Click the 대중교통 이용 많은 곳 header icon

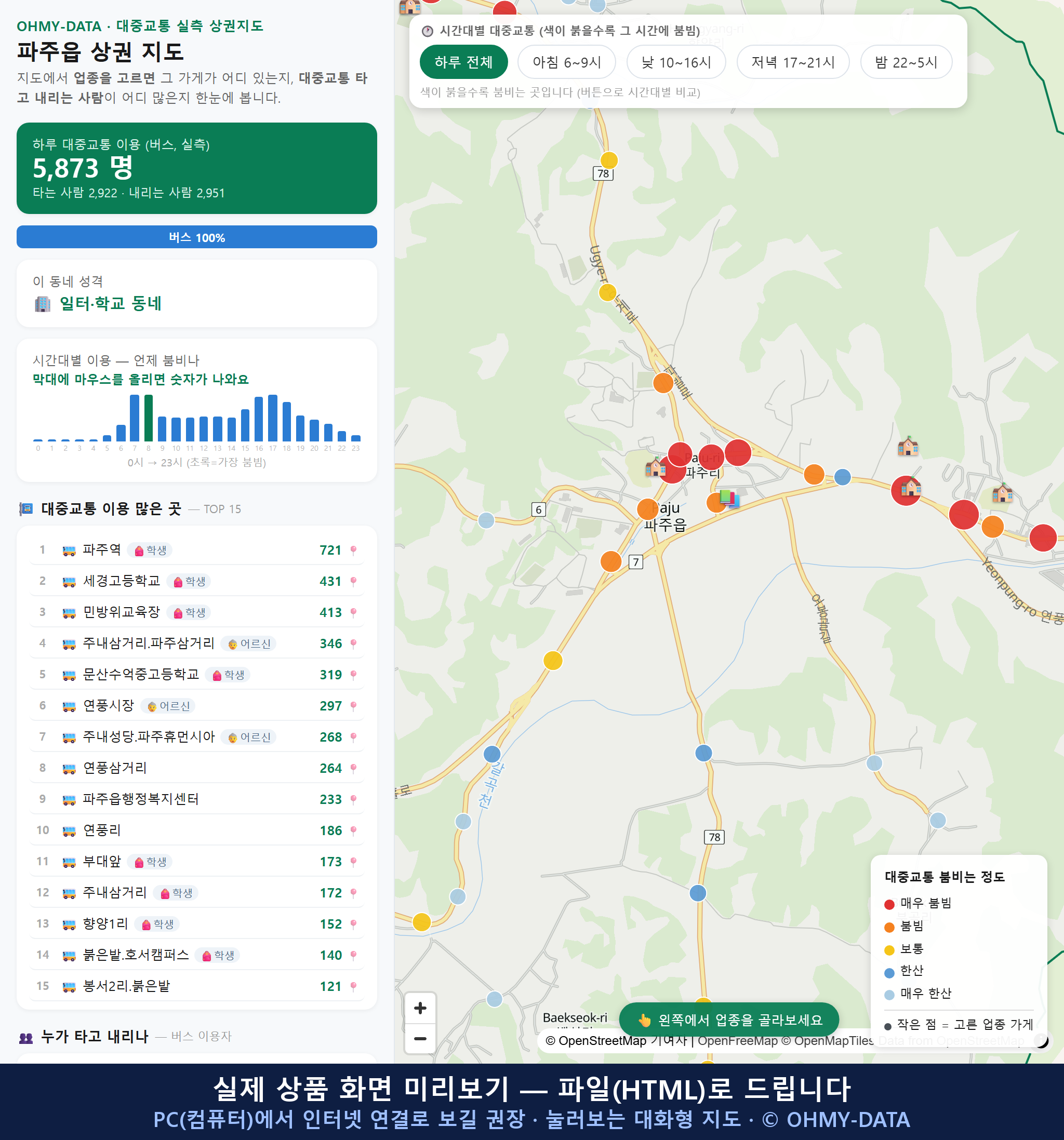[x=26, y=508]
